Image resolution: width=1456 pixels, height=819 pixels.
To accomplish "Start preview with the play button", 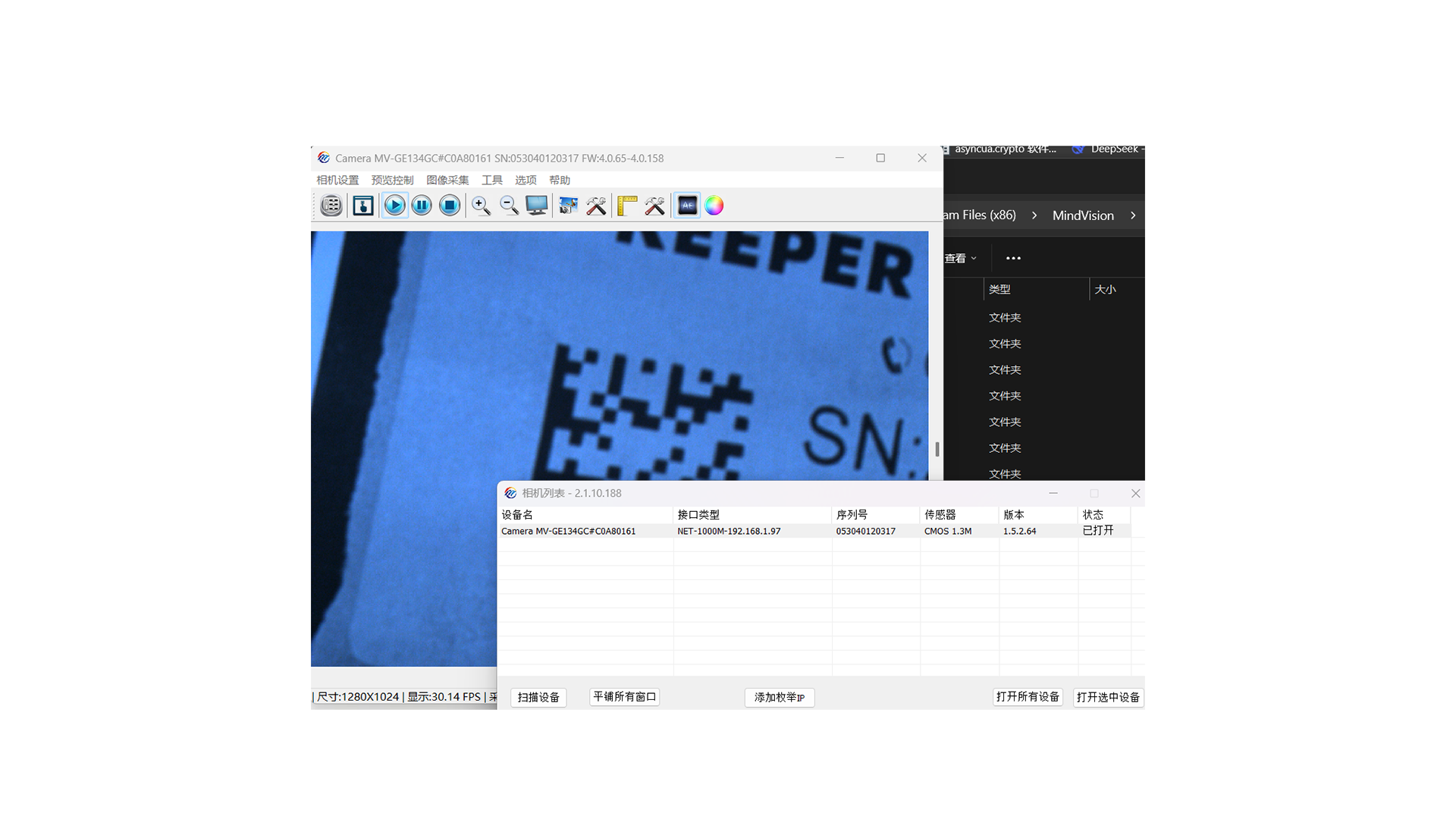I will point(394,206).
